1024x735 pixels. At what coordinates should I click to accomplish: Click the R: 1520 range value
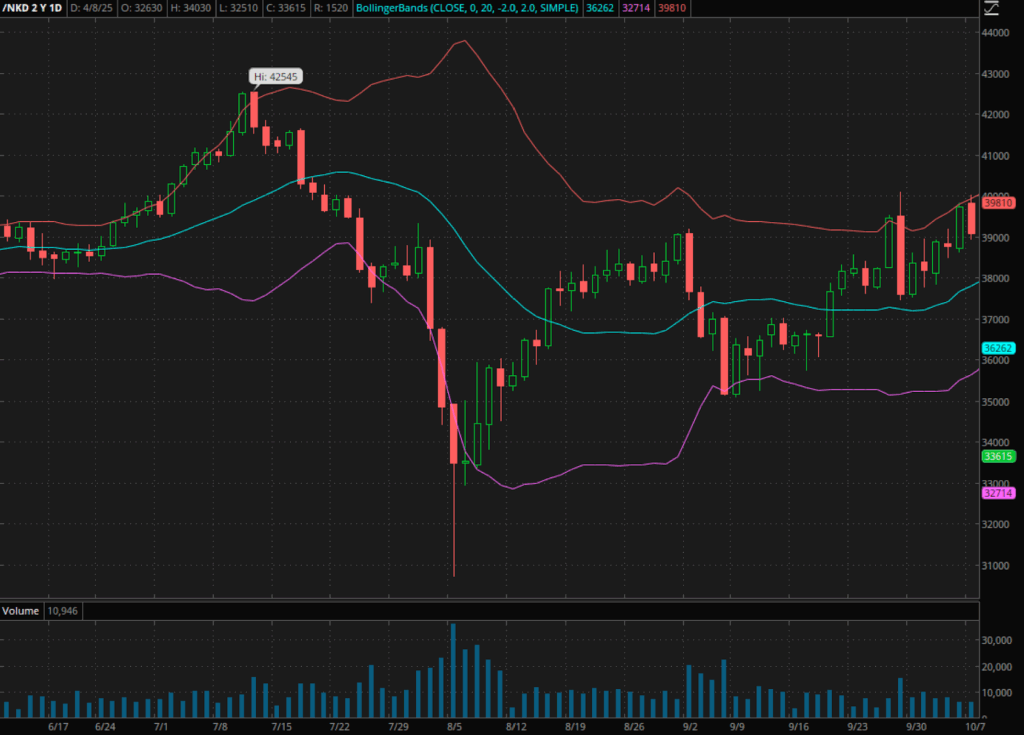pos(331,8)
